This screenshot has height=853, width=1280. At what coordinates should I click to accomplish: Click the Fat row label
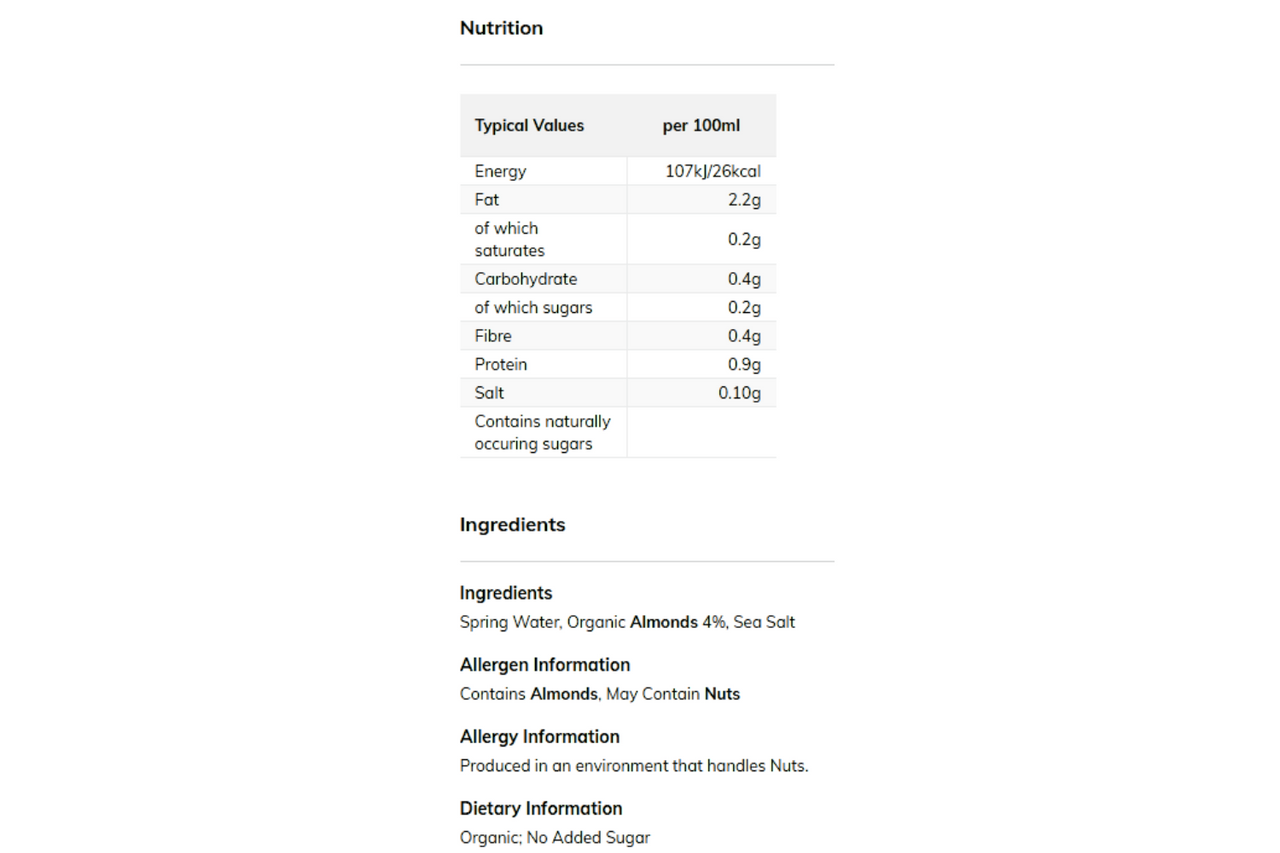(487, 199)
